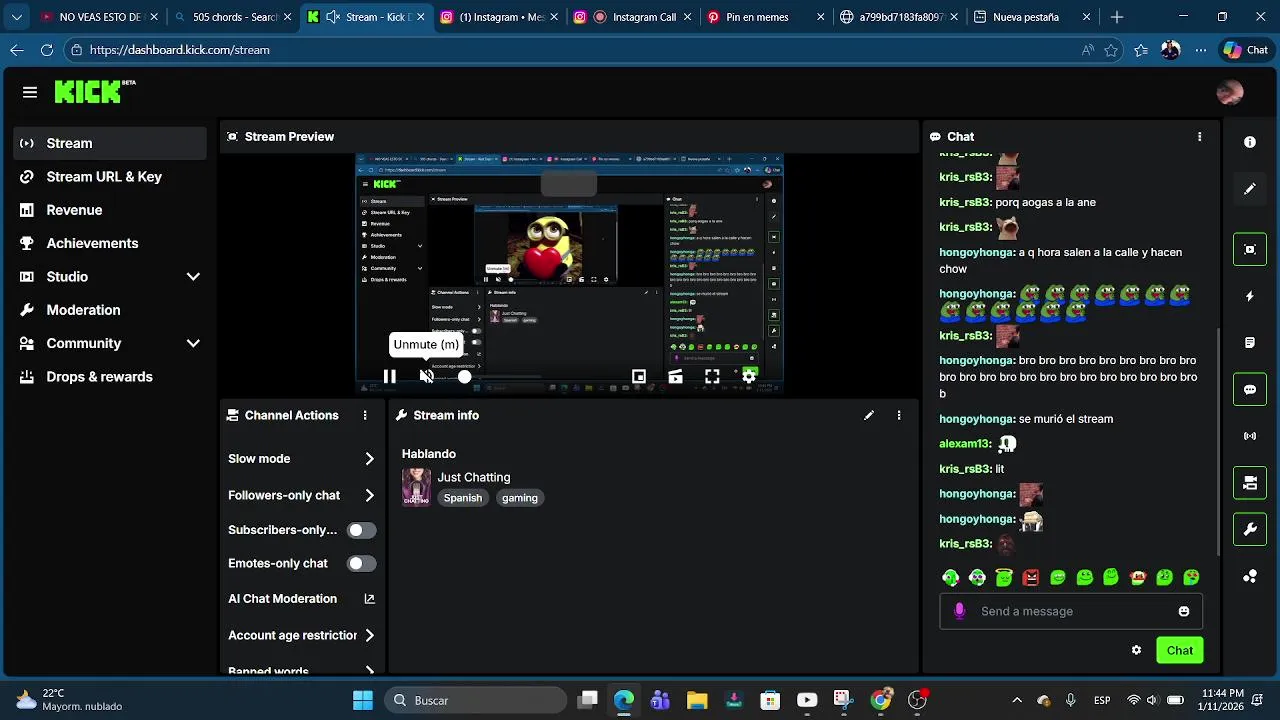The height and width of the screenshot is (720, 1280).
Task: Switch to the 505 chords browser tab
Action: tap(233, 17)
